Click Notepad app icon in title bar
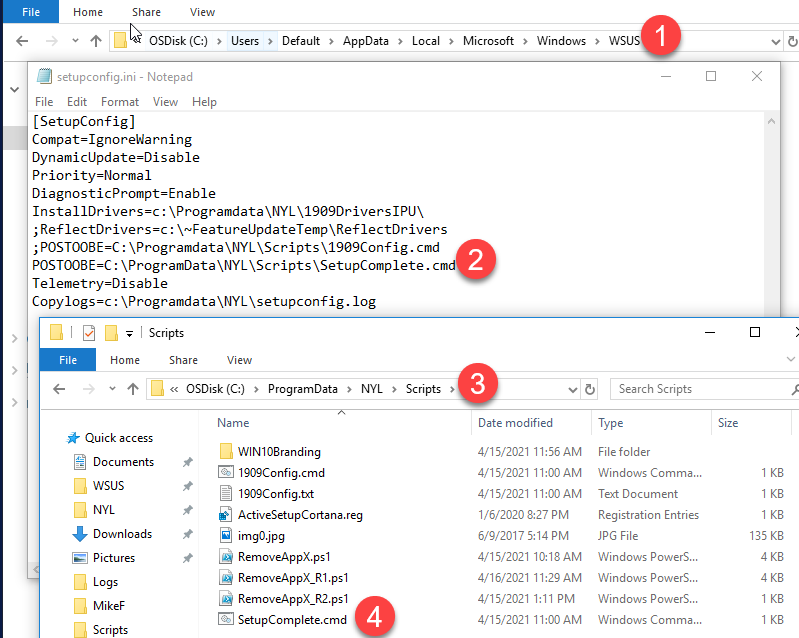Image resolution: width=799 pixels, height=638 pixels. (x=44, y=76)
